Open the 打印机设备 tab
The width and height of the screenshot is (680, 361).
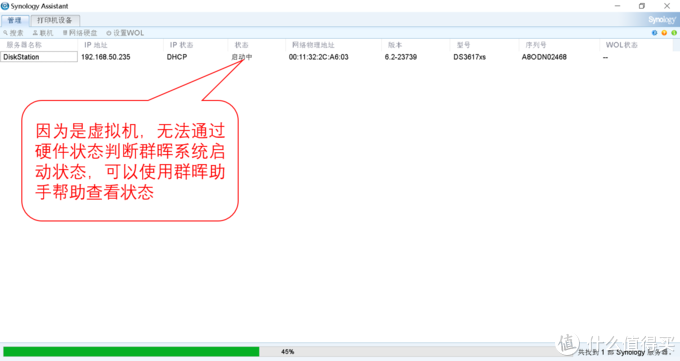[55, 20]
